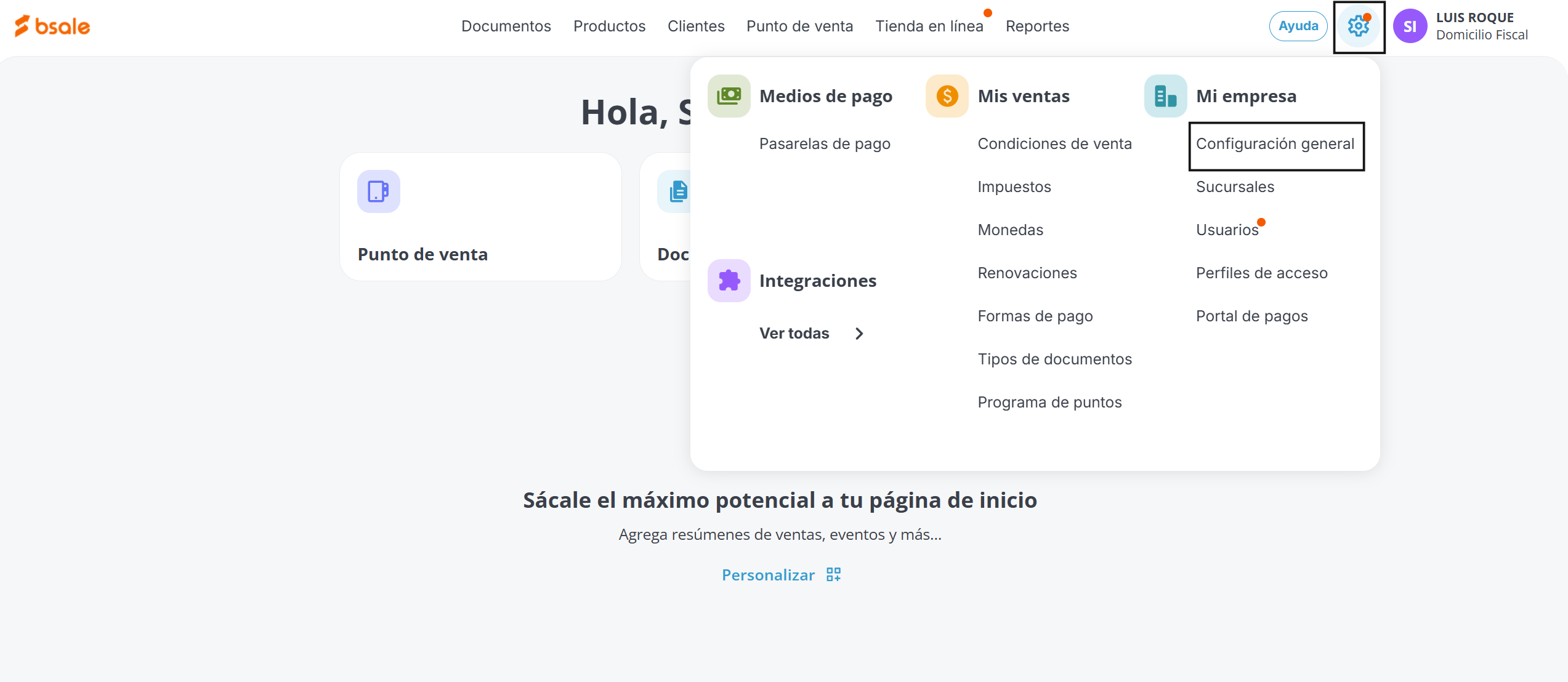1568x682 pixels.
Task: Open Tienda en línea menu
Action: click(929, 26)
